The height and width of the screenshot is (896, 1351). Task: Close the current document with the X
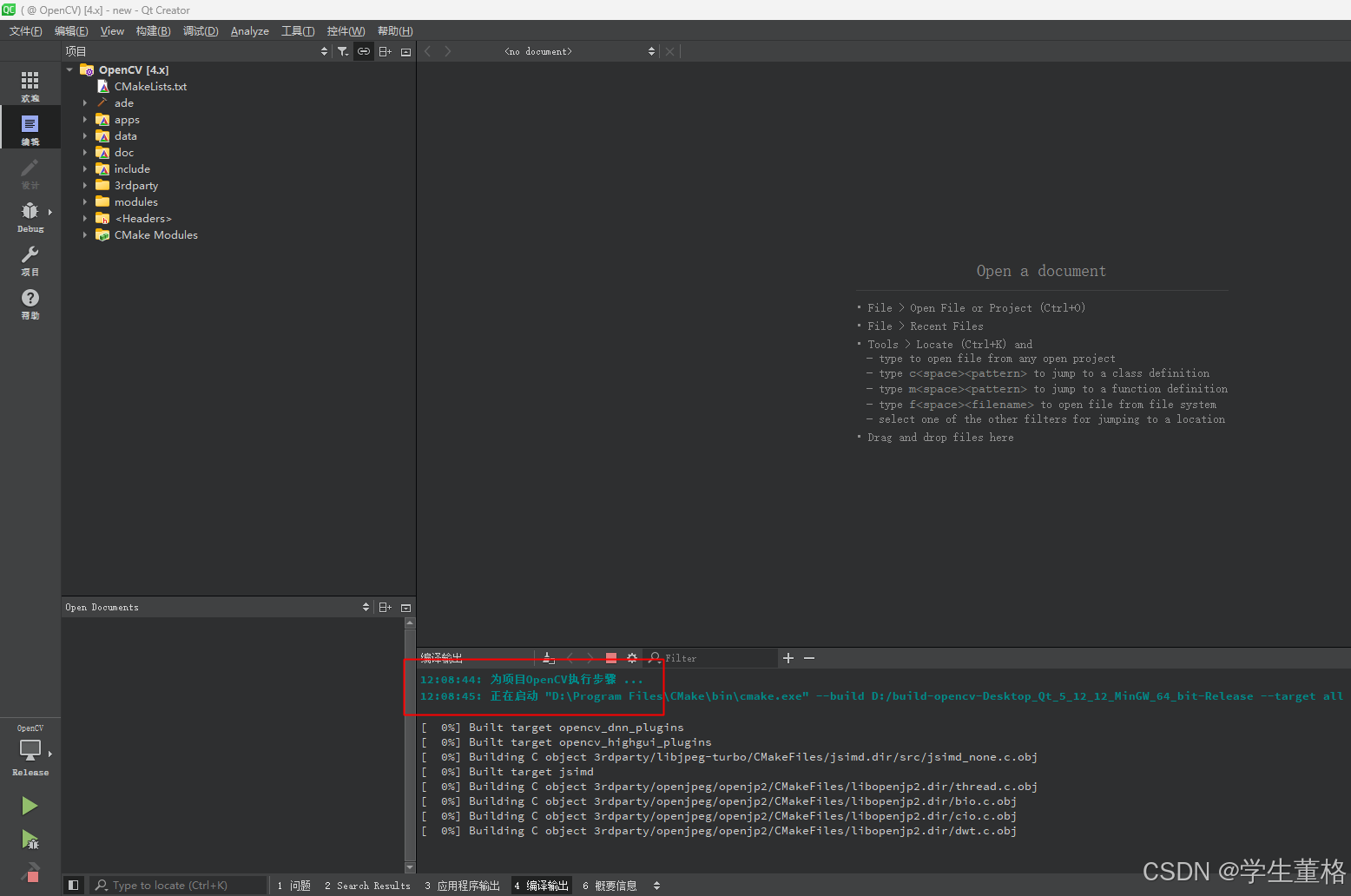pyautogui.click(x=669, y=51)
